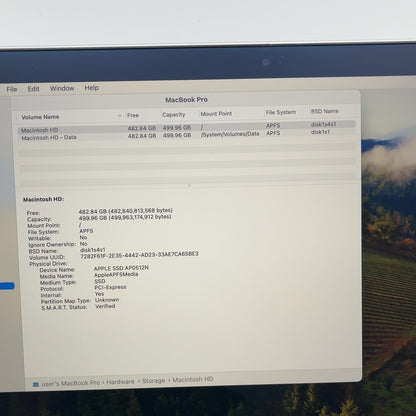This screenshot has height=416, width=416.
Task: Sort the table by Volume Name column
Action: 40,117
